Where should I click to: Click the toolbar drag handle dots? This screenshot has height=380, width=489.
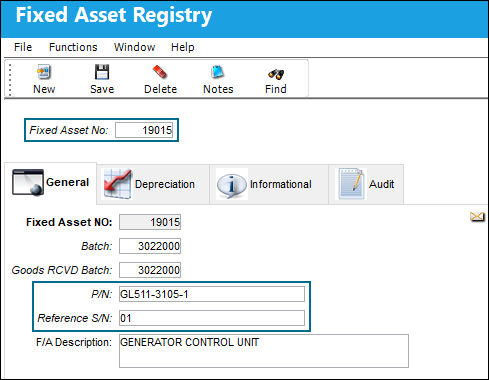(x=10, y=79)
